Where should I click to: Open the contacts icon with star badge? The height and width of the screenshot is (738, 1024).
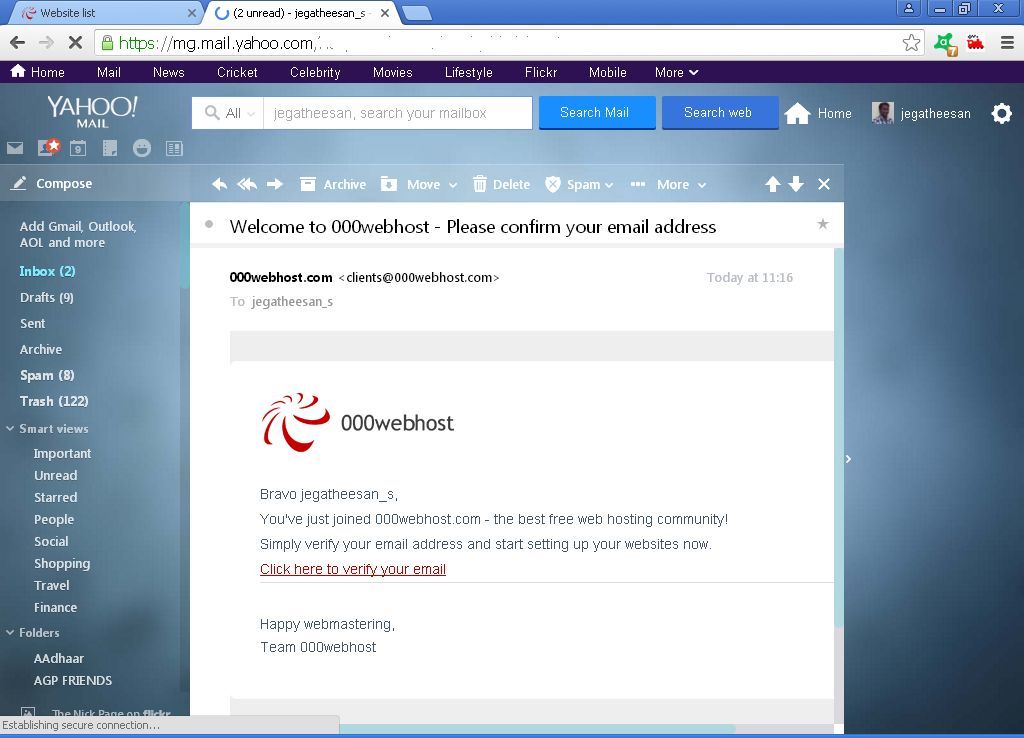pyautogui.click(x=48, y=148)
